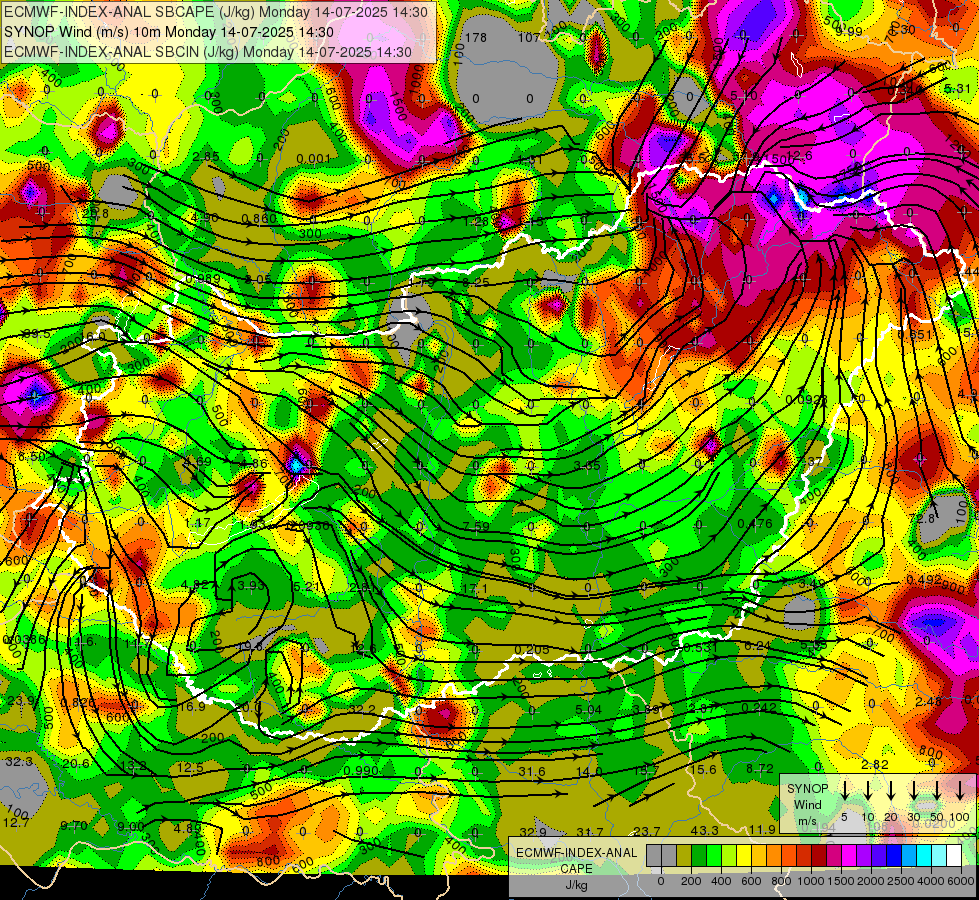Click the 32.3 value on the map
The width and height of the screenshot is (979, 900).
[x=19, y=762]
